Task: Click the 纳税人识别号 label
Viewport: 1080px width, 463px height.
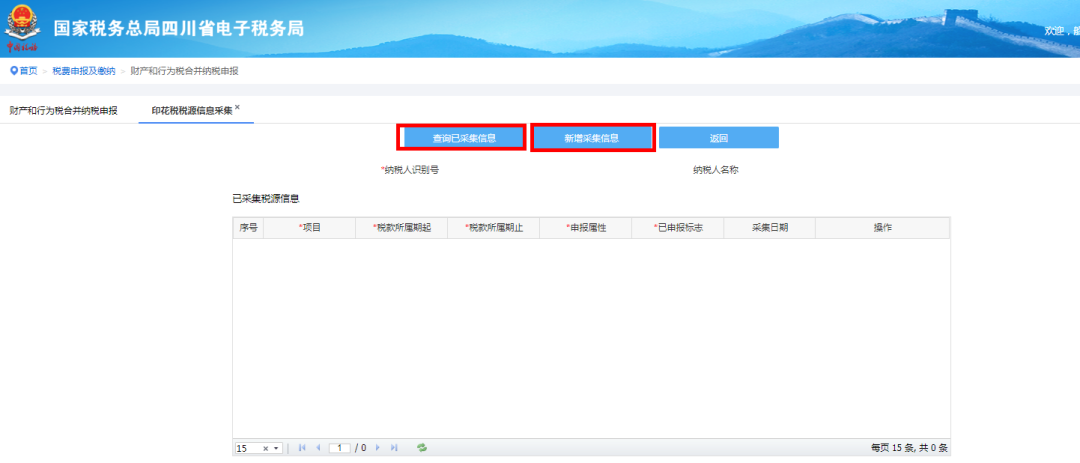Action: pyautogui.click(x=410, y=171)
